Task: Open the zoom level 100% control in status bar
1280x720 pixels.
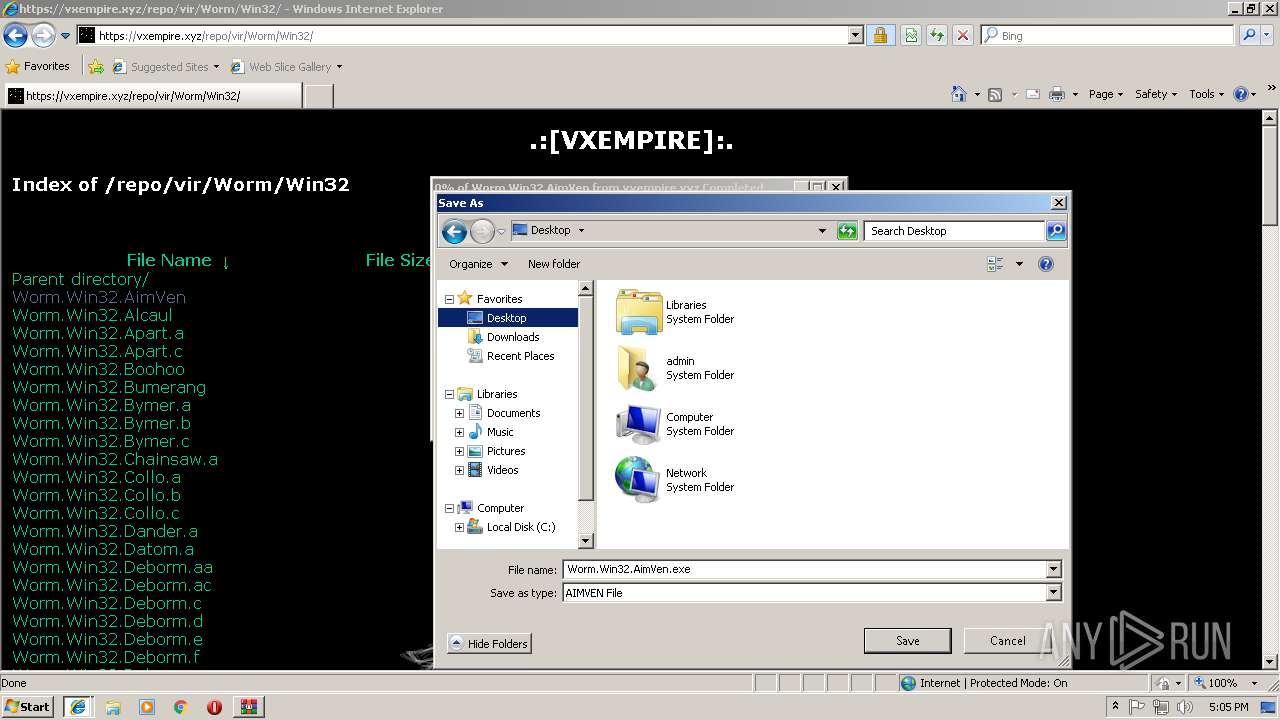Action: (x=1222, y=683)
